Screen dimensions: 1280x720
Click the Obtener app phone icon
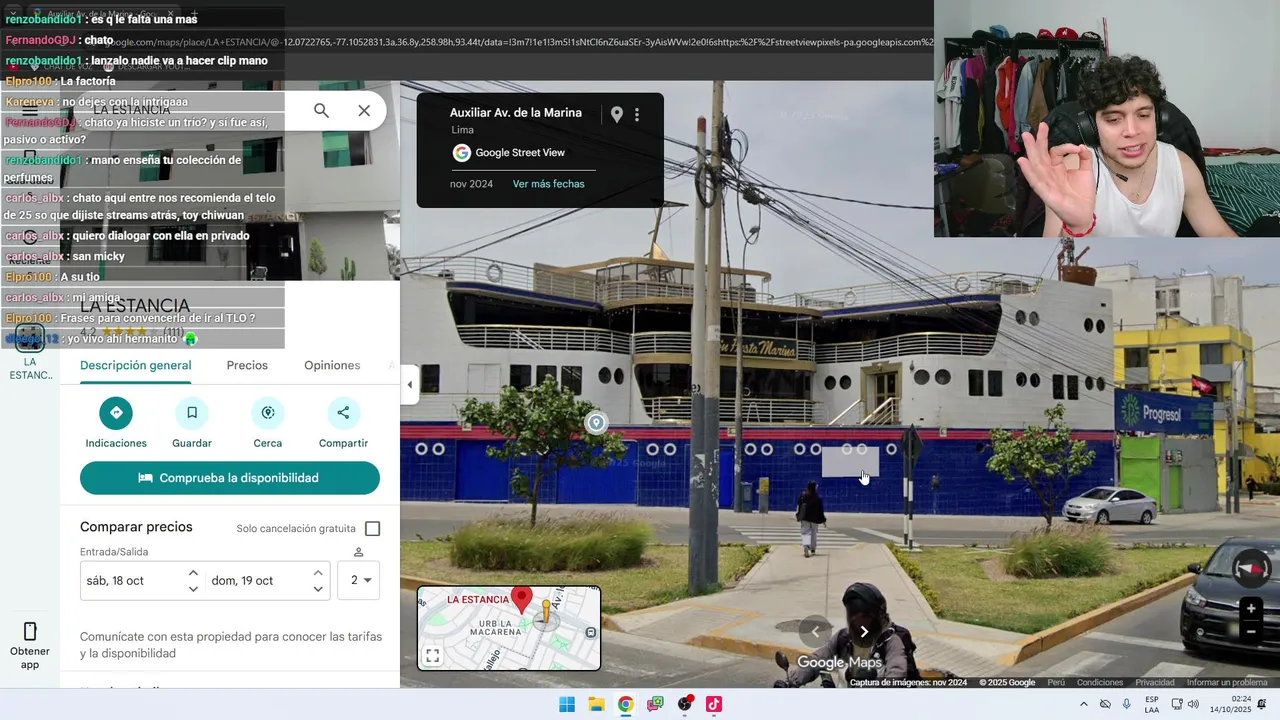tap(30, 631)
